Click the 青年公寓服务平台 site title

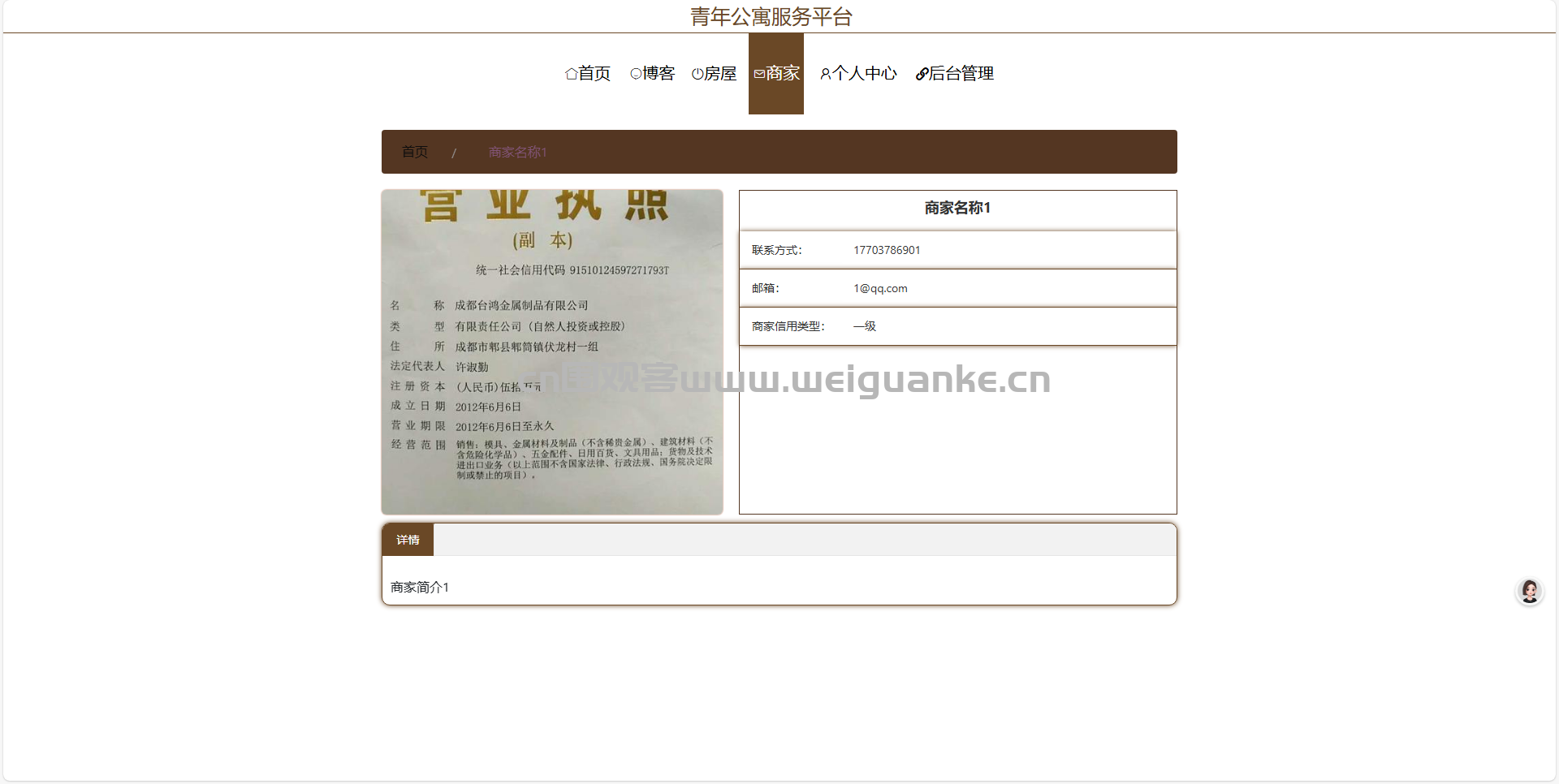click(771, 16)
